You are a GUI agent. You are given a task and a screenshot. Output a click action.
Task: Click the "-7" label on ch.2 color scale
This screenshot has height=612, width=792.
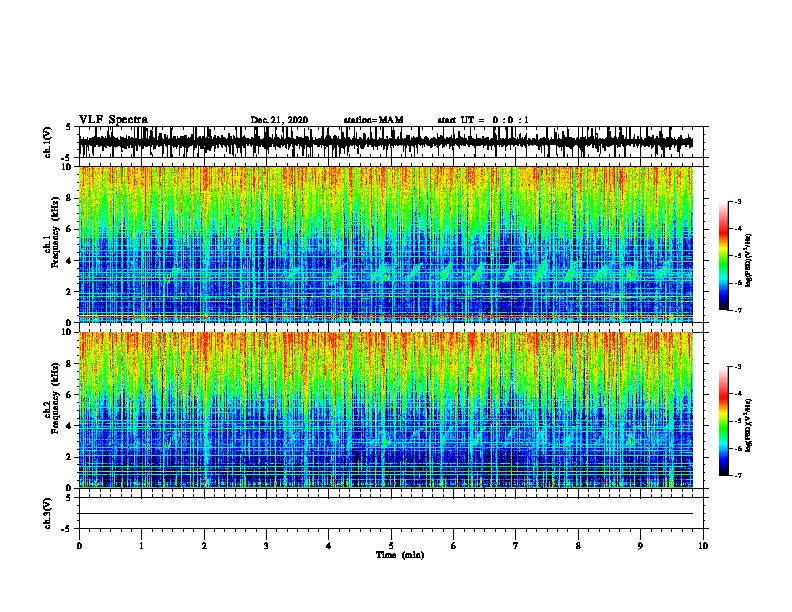point(737,476)
